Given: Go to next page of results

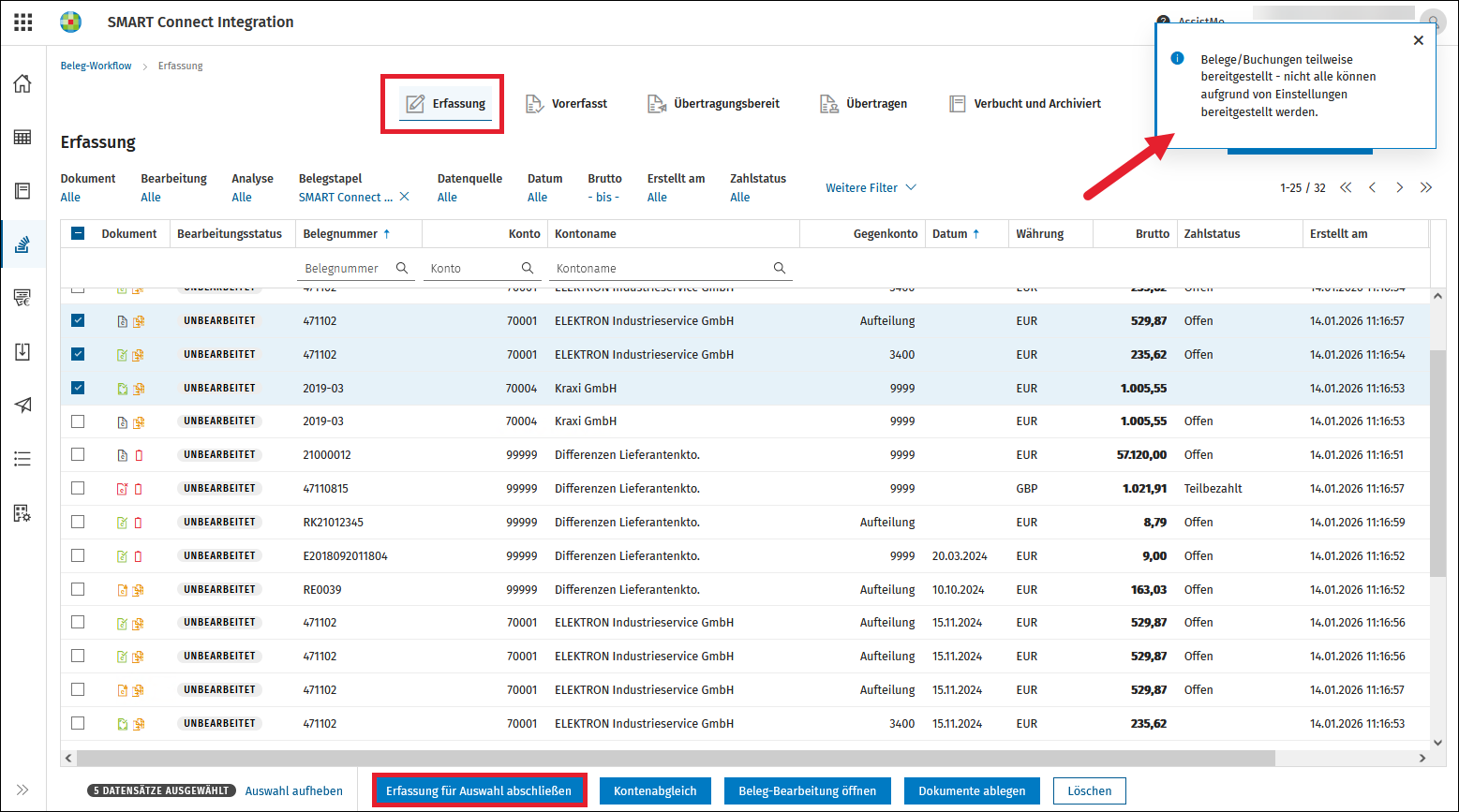Looking at the screenshot, I should pyautogui.click(x=1399, y=187).
